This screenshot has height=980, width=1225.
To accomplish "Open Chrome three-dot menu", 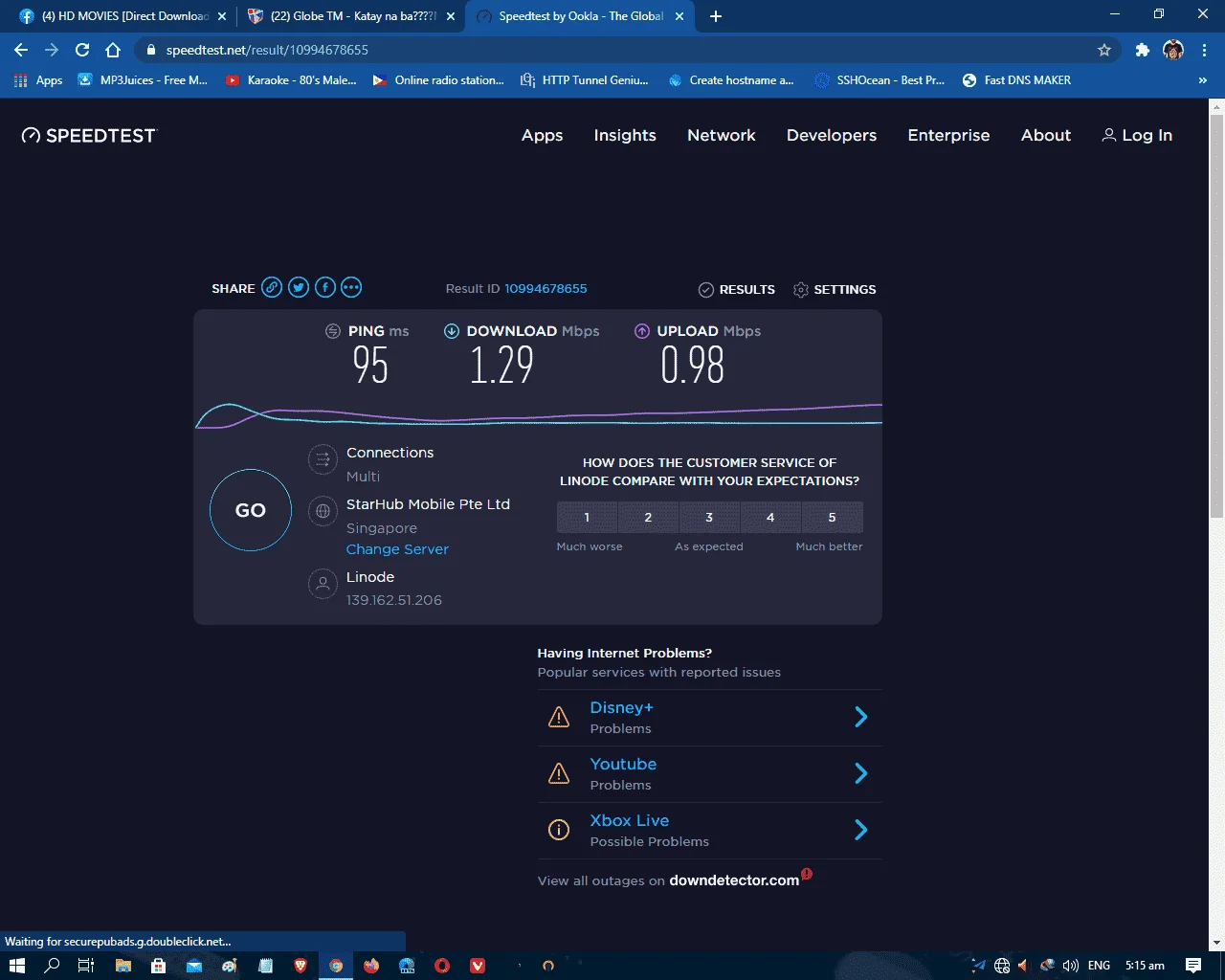I will pyautogui.click(x=1204, y=50).
